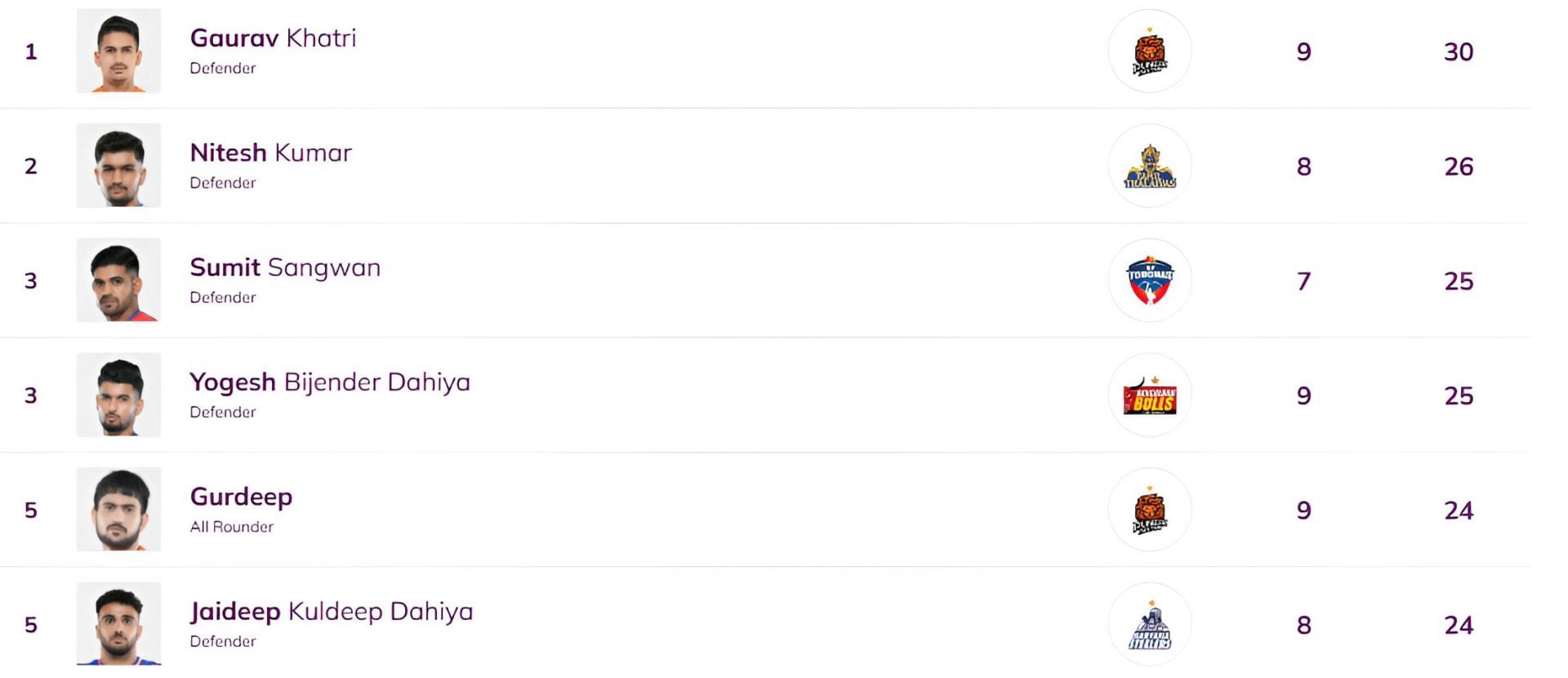
Task: Click Gaurav Khatri's points value of 30
Action: click(x=1459, y=52)
